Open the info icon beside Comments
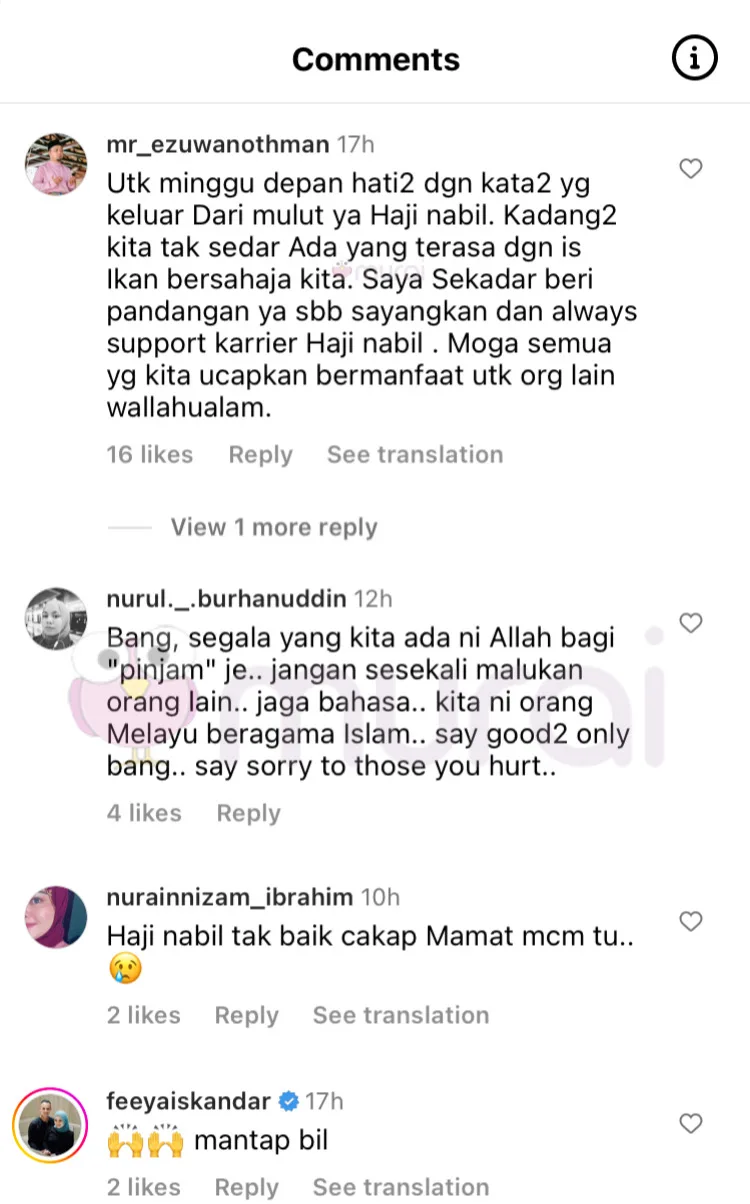 pos(694,59)
